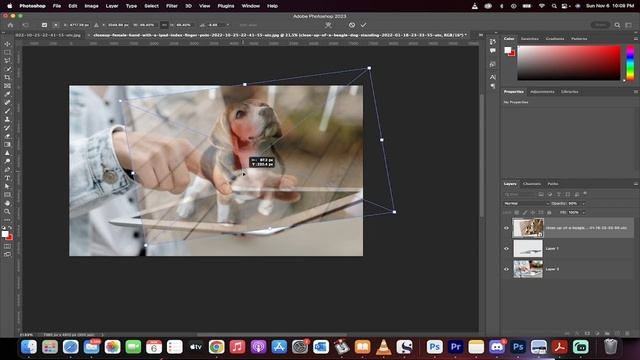
Task: Click the search magnifier in the options bar
Action: (x=617, y=25)
